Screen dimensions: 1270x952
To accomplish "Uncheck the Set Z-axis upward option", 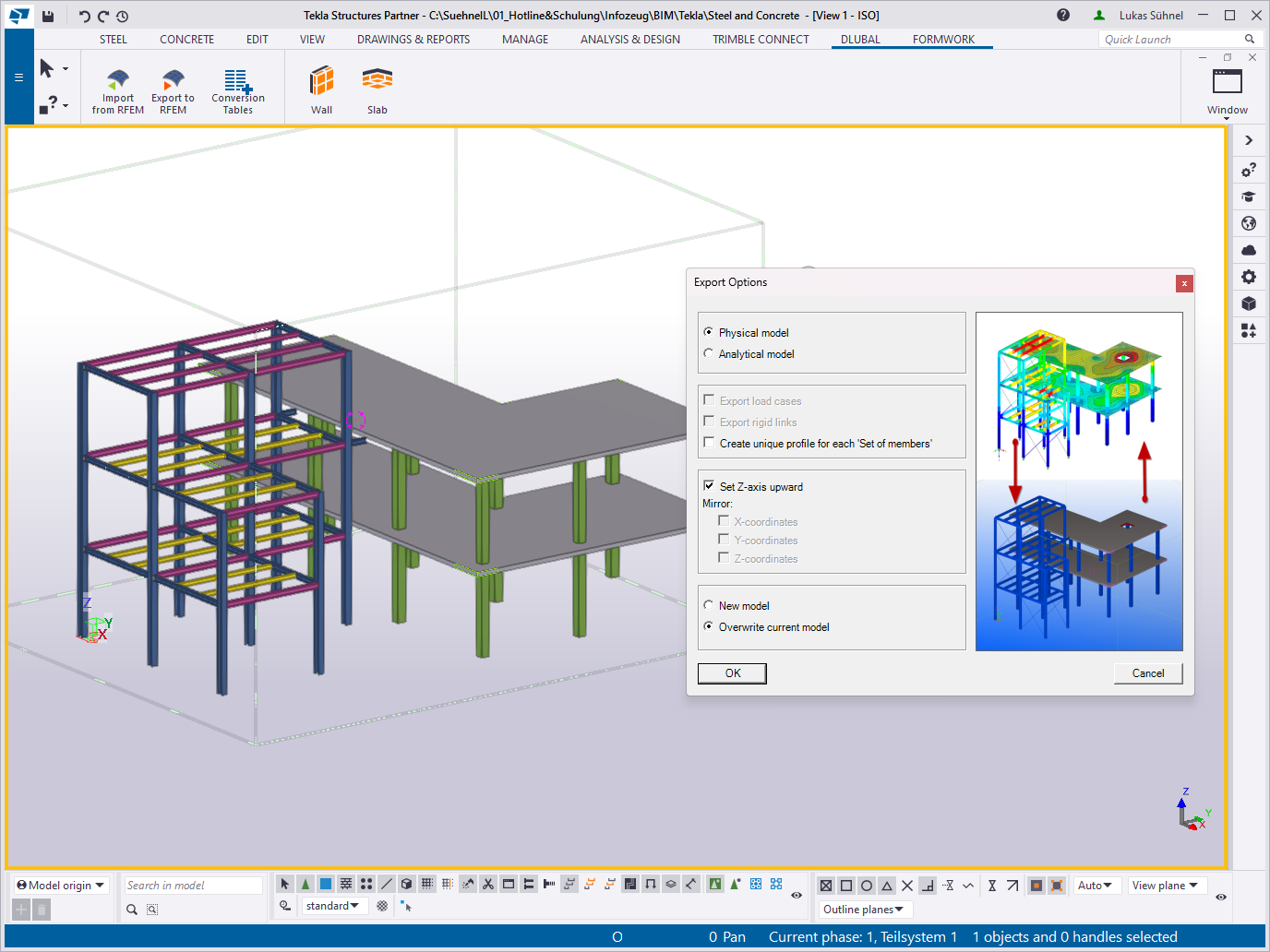I will [709, 486].
